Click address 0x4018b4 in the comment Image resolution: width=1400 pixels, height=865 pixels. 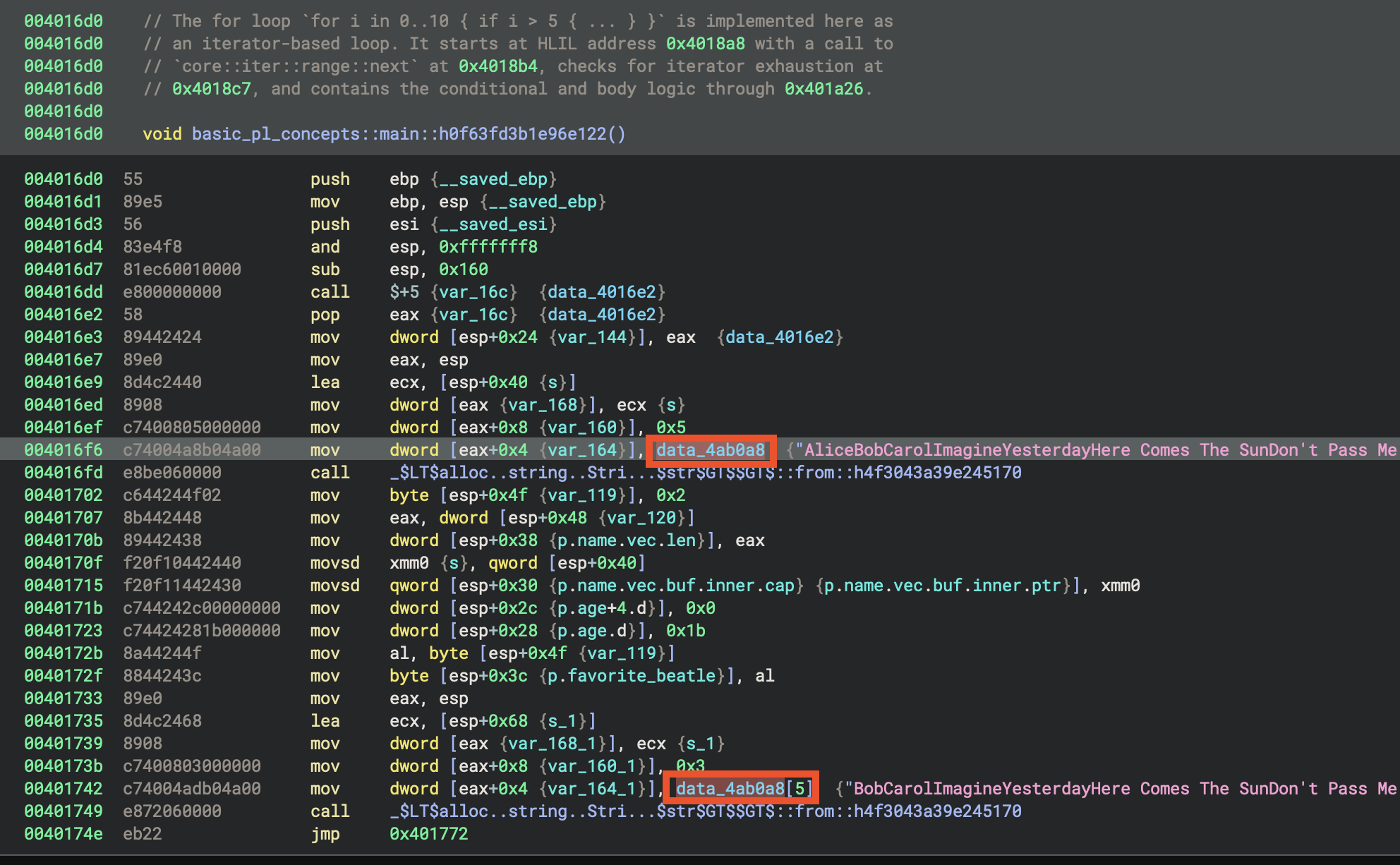(x=497, y=66)
